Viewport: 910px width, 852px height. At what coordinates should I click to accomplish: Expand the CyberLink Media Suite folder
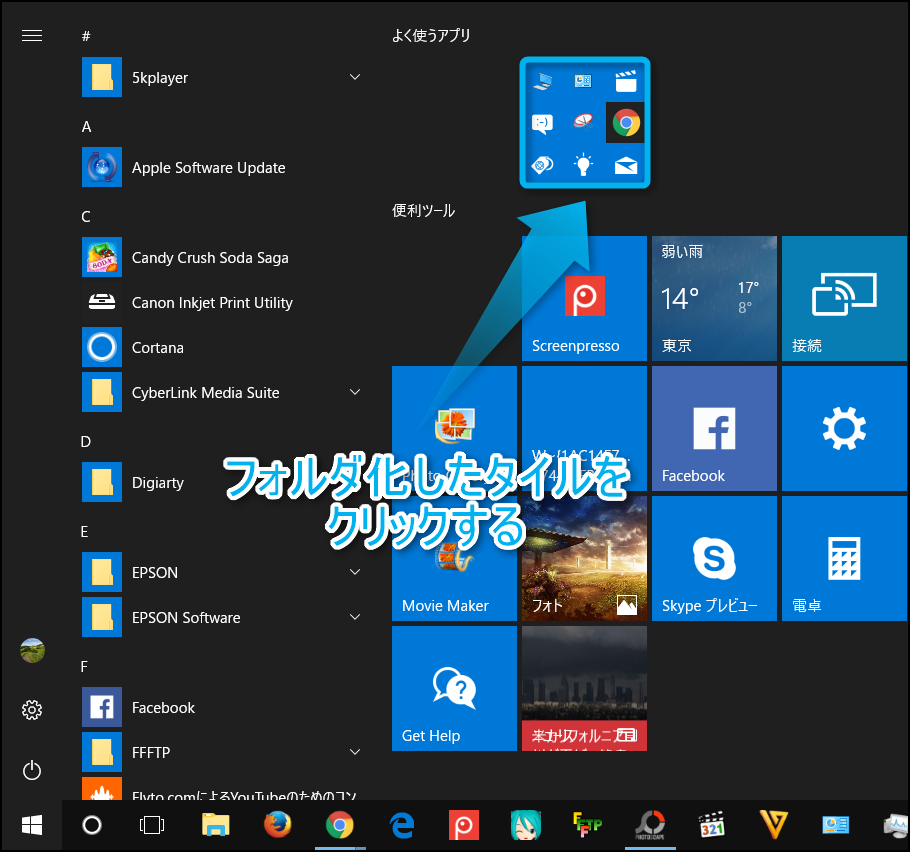pos(355,393)
